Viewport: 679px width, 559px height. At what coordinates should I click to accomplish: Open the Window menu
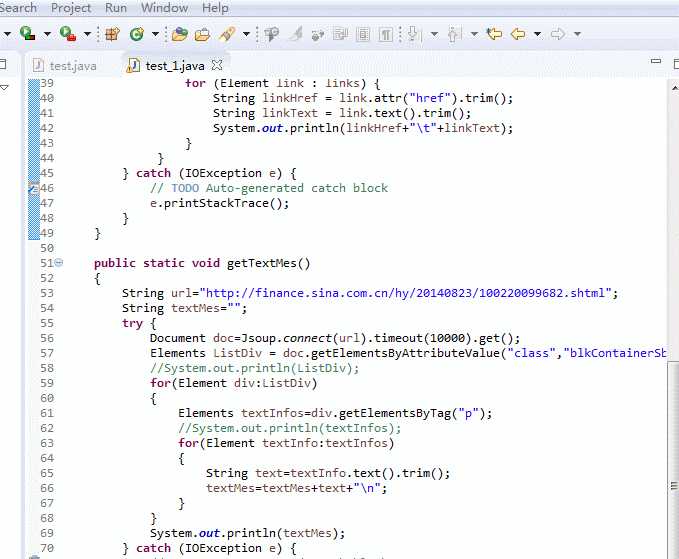[x=165, y=8]
